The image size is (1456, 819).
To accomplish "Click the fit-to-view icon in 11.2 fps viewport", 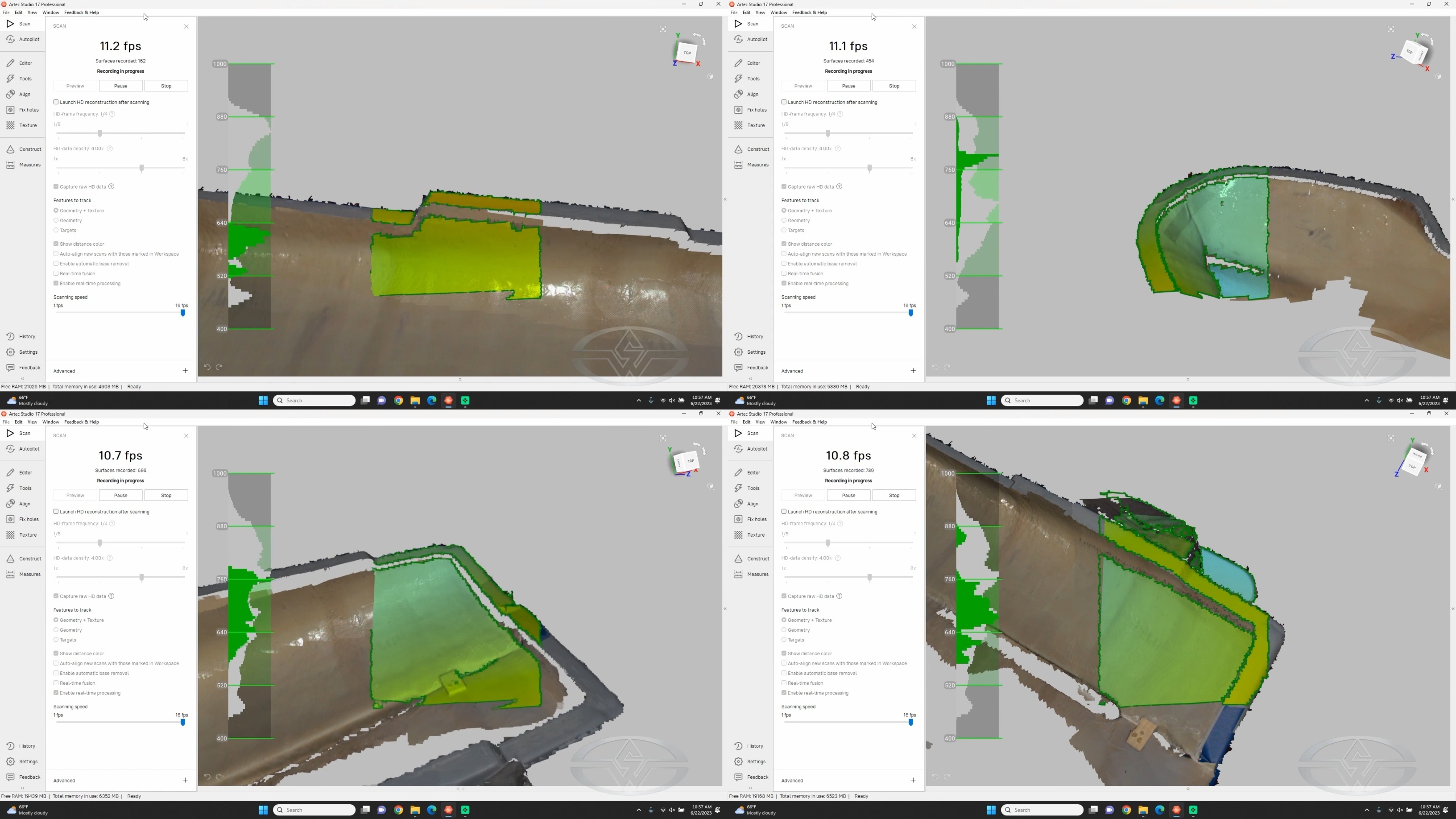I will (x=662, y=29).
